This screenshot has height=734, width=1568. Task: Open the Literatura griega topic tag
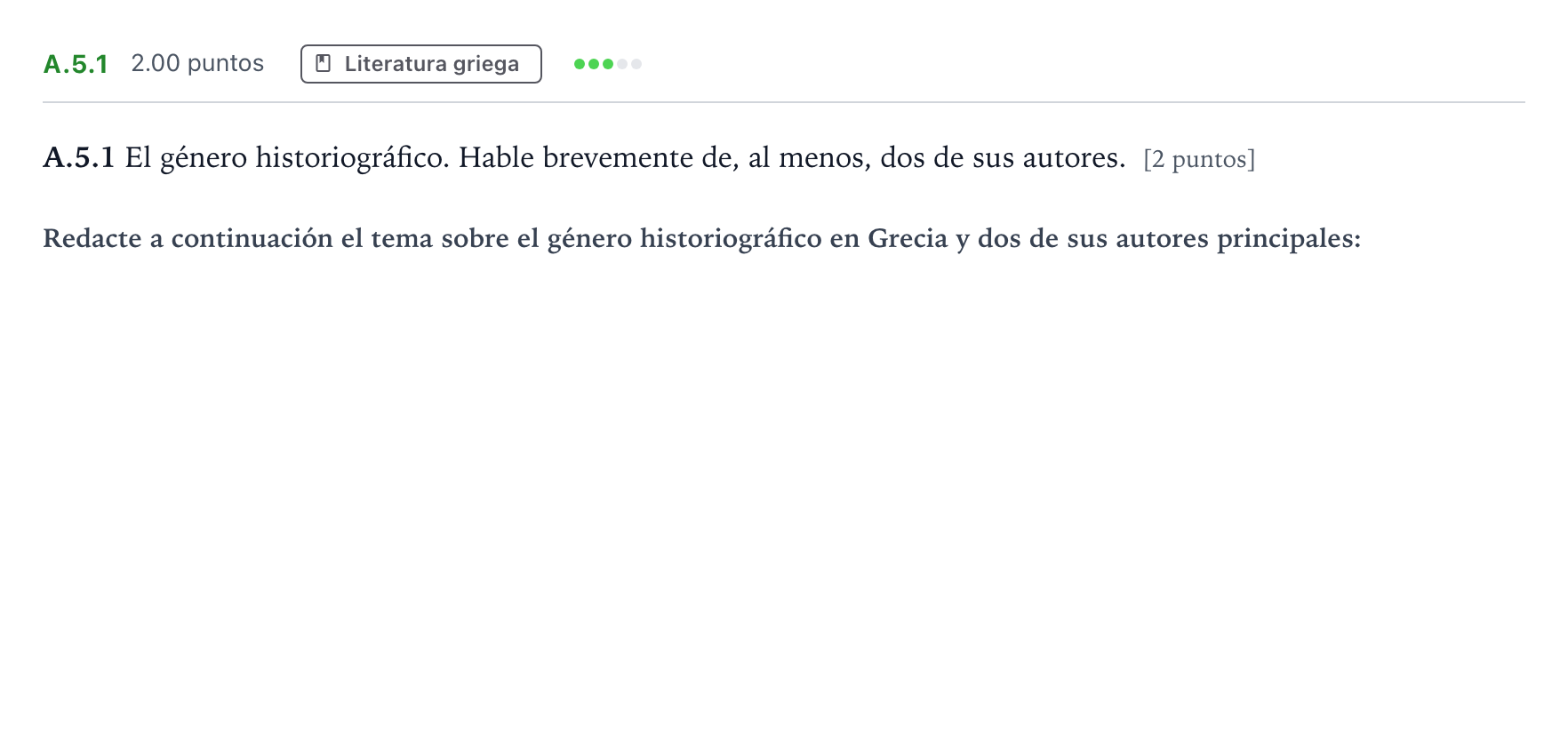pos(421,64)
